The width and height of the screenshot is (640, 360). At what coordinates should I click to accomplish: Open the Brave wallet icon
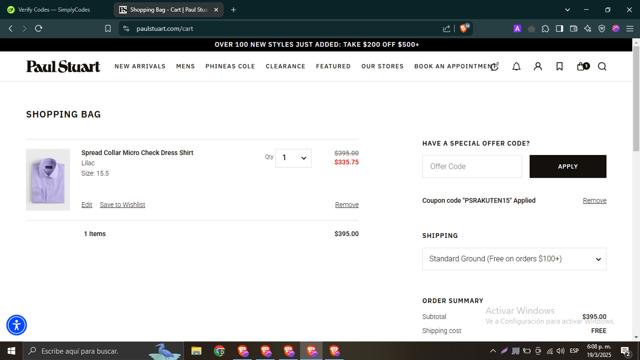point(573,29)
